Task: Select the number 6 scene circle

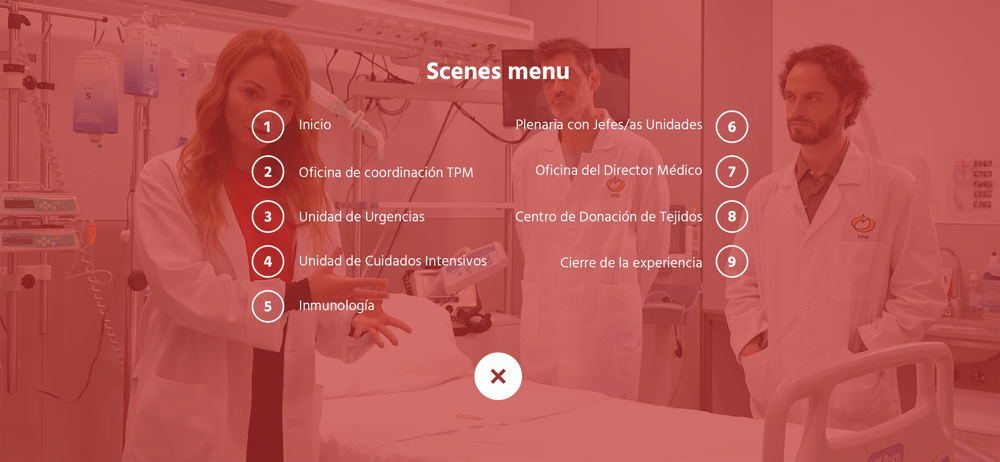Action: (732, 126)
